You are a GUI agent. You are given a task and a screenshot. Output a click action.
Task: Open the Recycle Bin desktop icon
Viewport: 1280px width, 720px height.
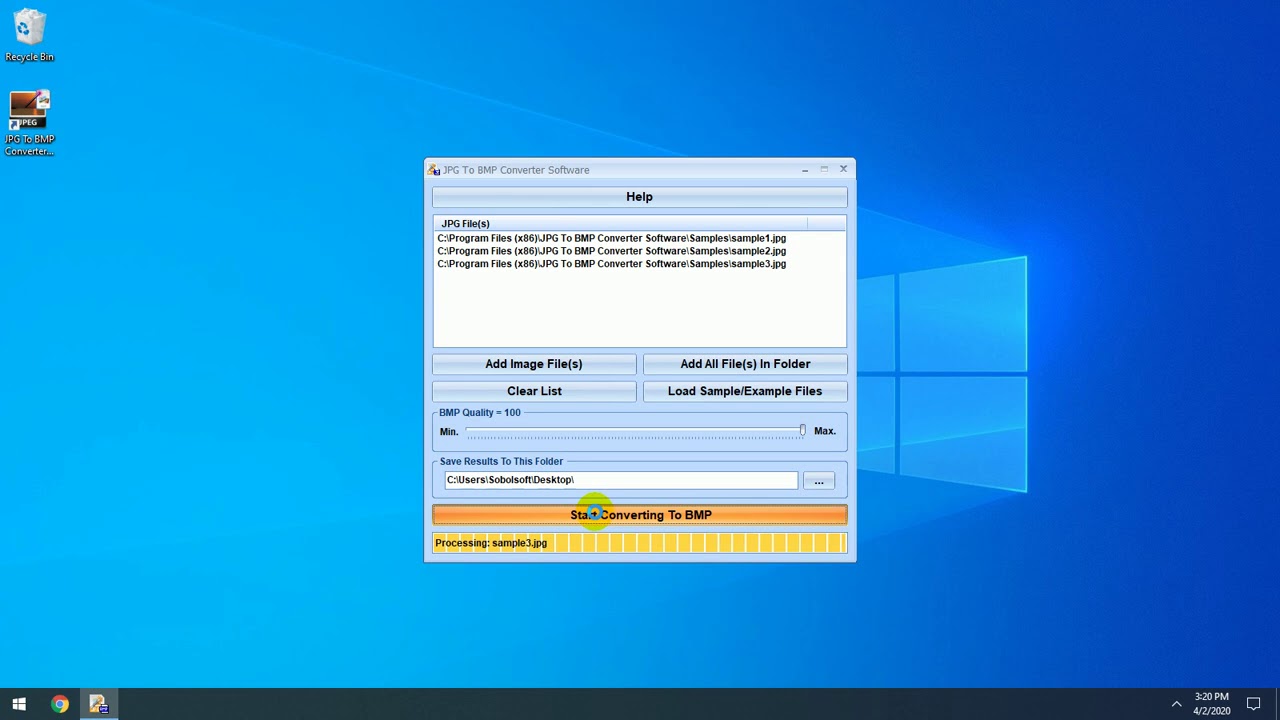(x=29, y=36)
